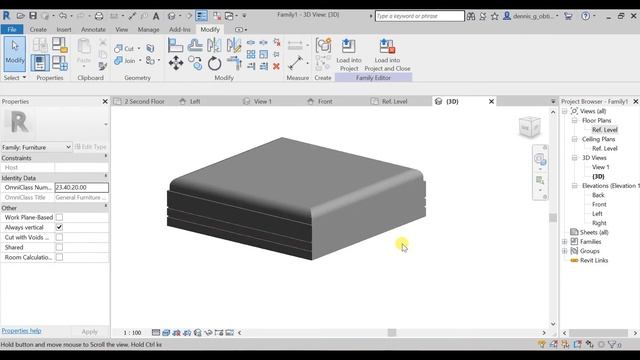The height and width of the screenshot is (360, 640).
Task: Click the 1 : 100 view scale
Action: 132,333
